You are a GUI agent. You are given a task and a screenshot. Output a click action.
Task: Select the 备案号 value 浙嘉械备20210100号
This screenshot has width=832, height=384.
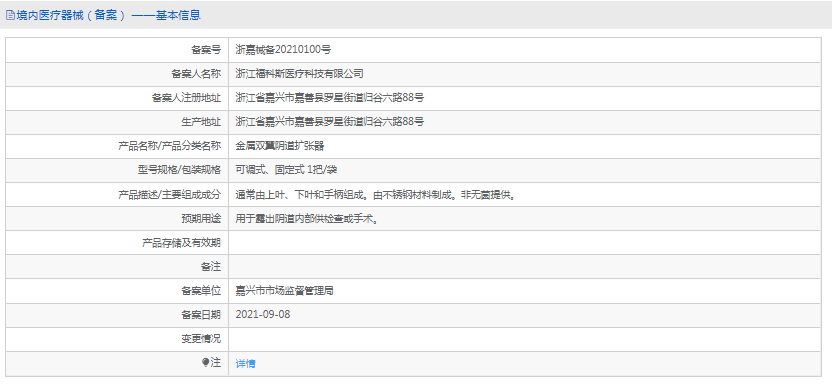[x=283, y=50]
